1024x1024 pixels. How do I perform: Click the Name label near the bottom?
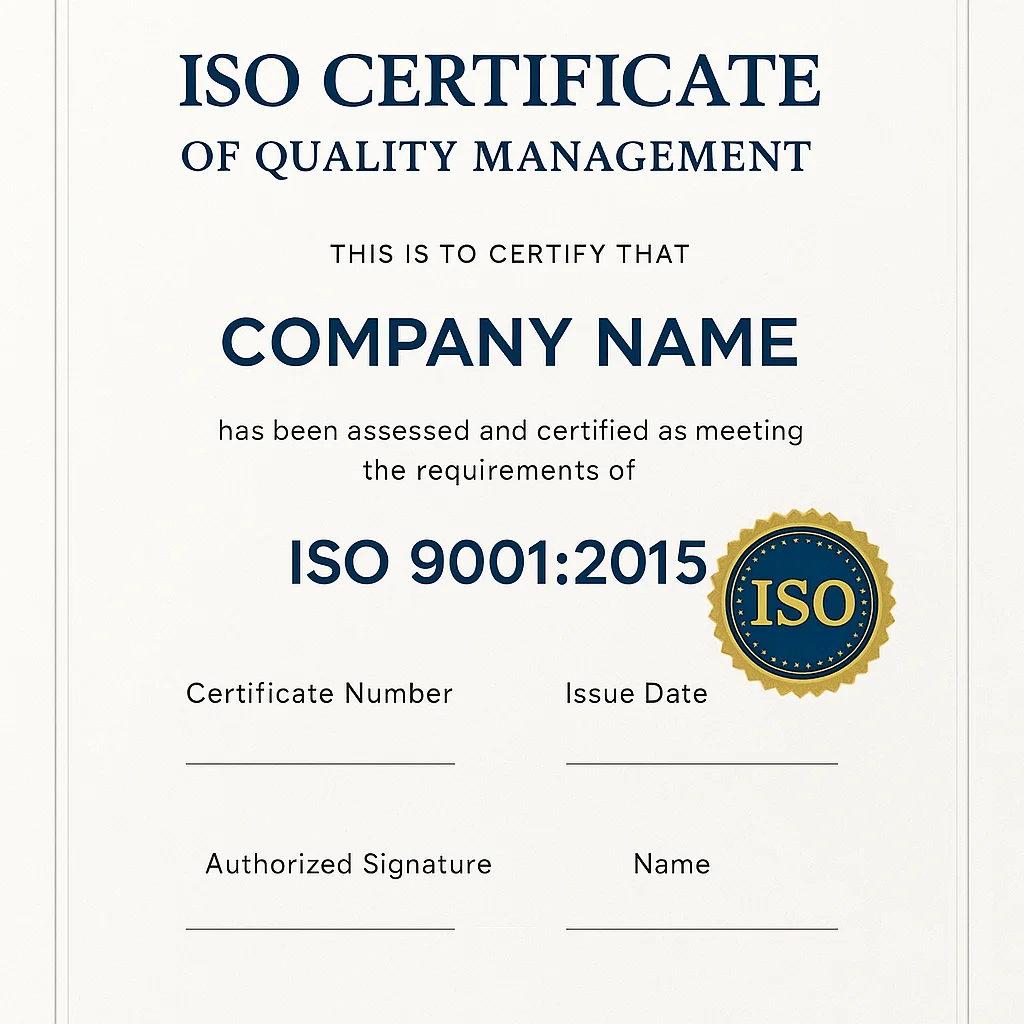click(672, 864)
